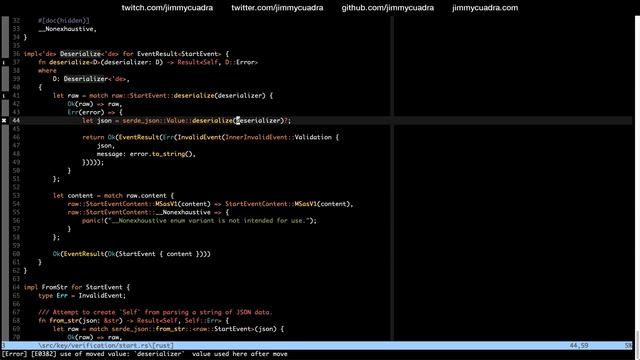The image size is (640, 360).
Task: Click Err(error) => { on line 43
Action: click(x=95, y=112)
